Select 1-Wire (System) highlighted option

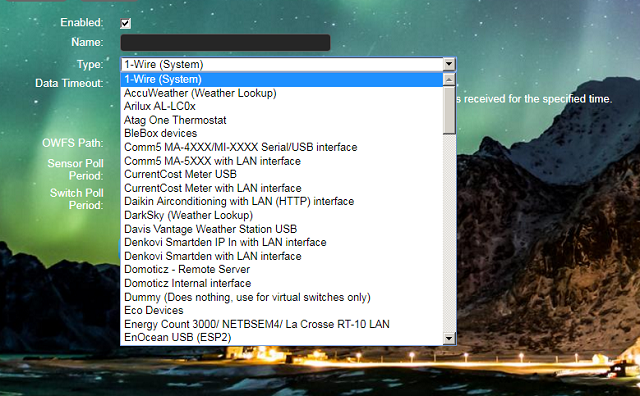pyautogui.click(x=282, y=79)
